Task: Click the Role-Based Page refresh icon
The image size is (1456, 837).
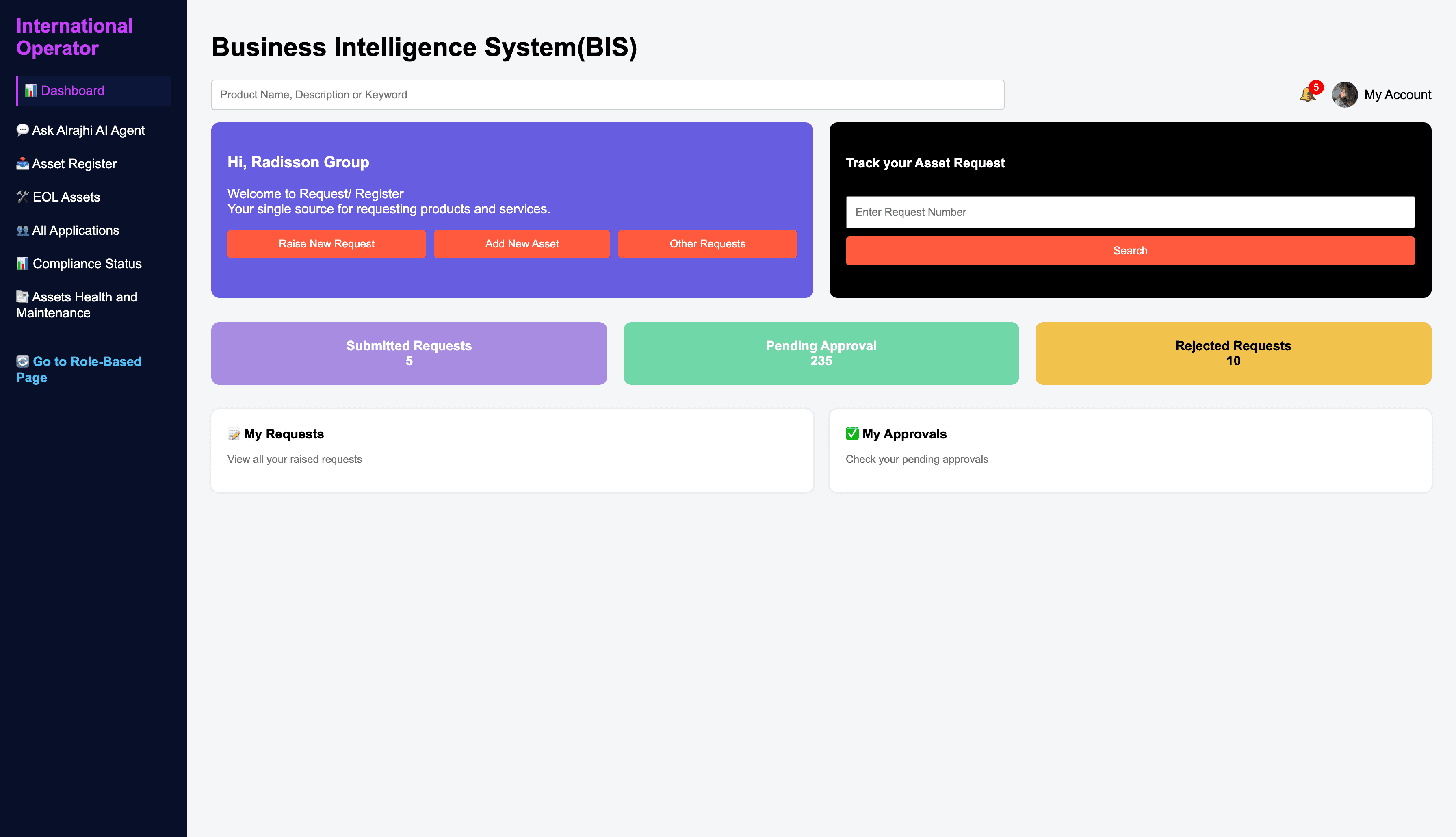Action: coord(22,361)
